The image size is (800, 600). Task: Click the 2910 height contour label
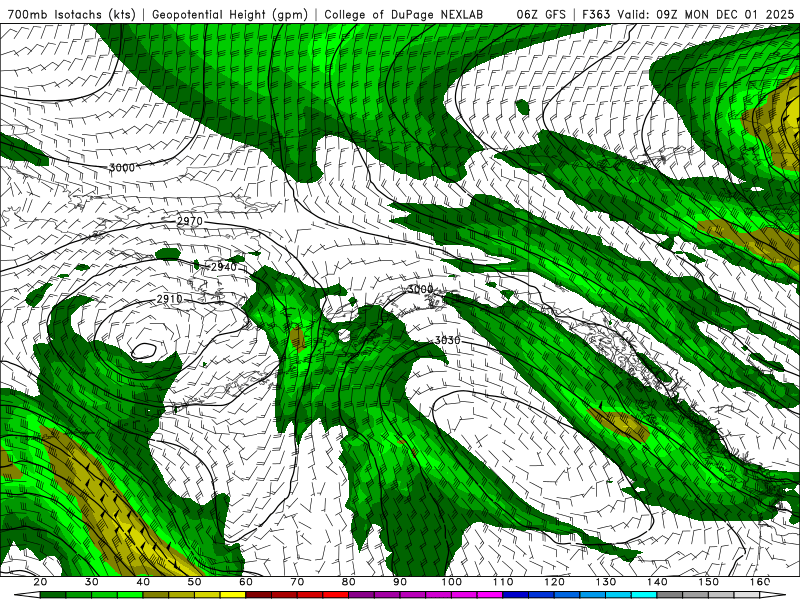pyautogui.click(x=169, y=298)
